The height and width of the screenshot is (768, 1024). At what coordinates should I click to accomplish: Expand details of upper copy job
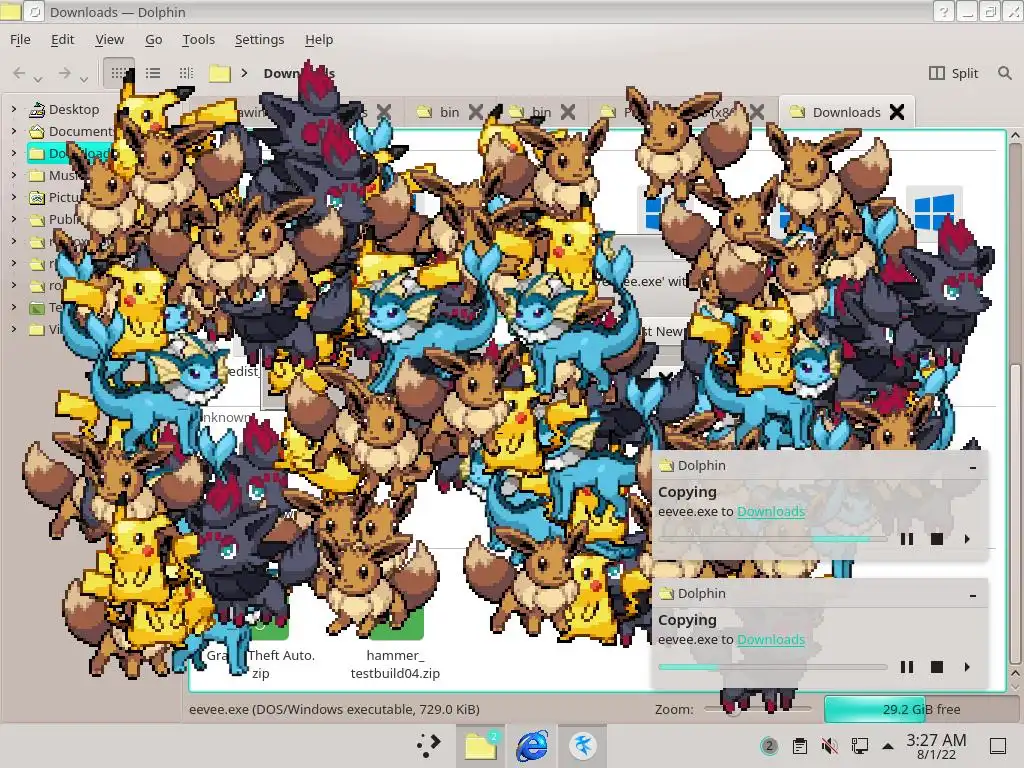(x=967, y=539)
